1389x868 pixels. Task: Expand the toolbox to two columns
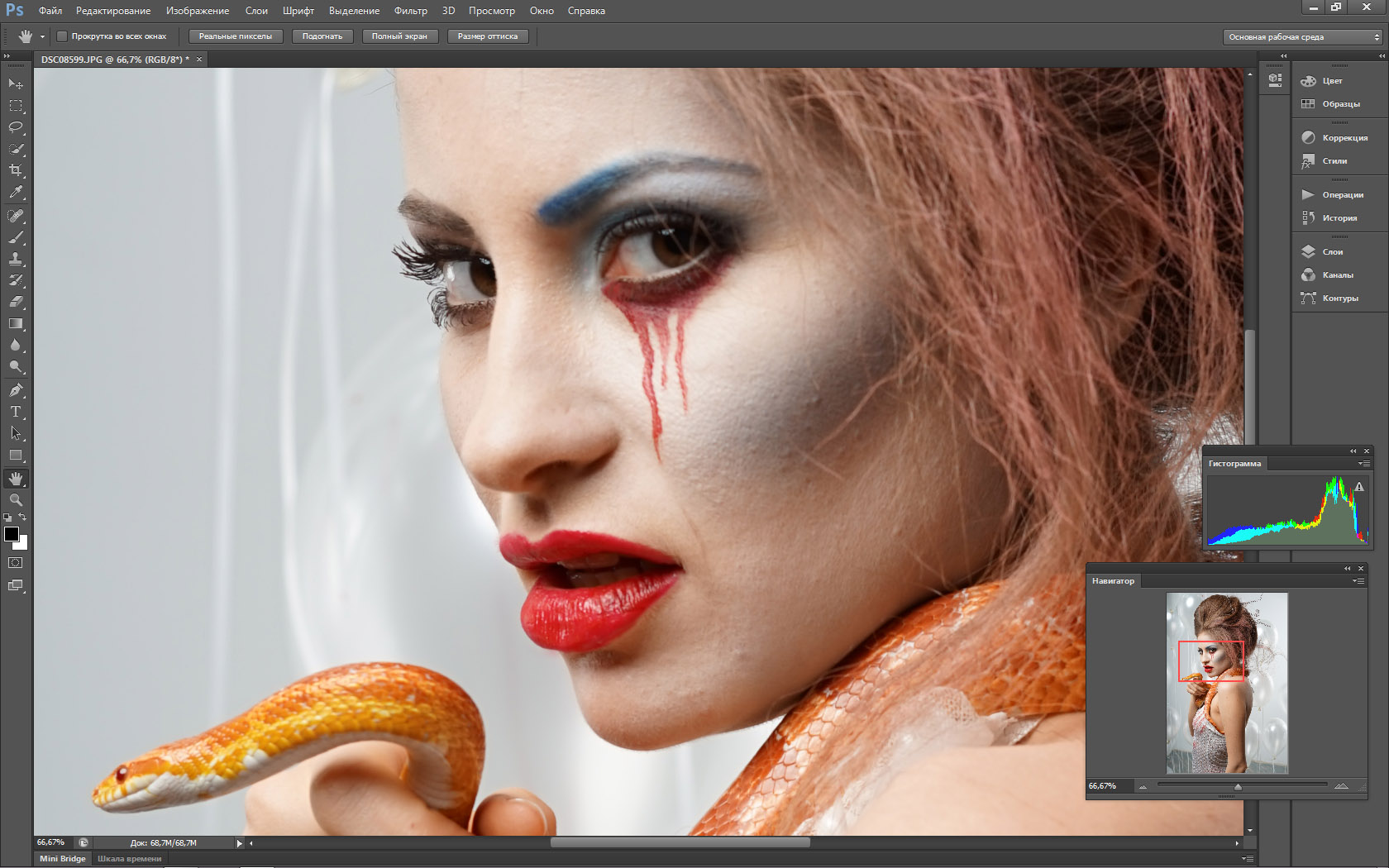click(7, 56)
